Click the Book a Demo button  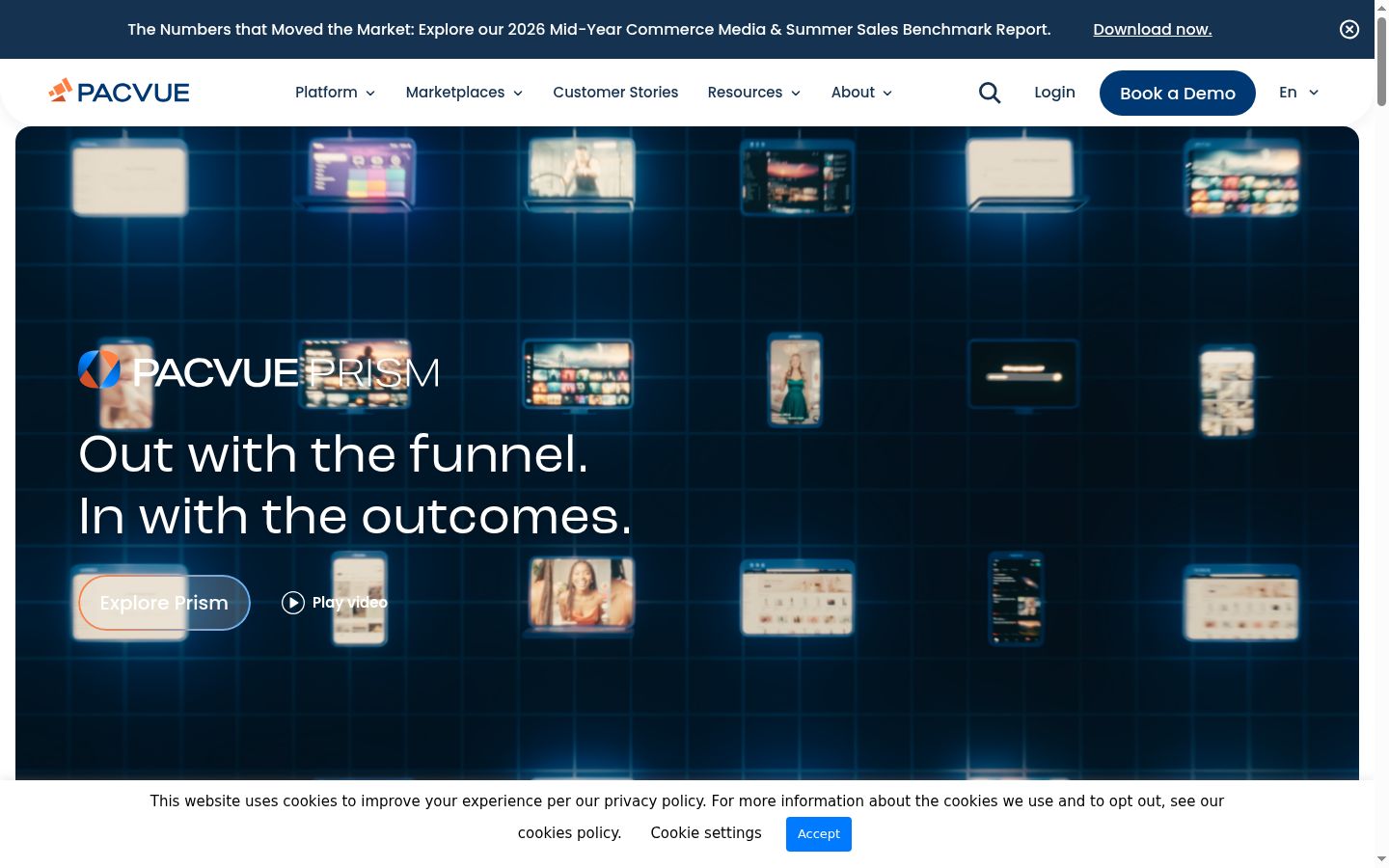(1178, 93)
